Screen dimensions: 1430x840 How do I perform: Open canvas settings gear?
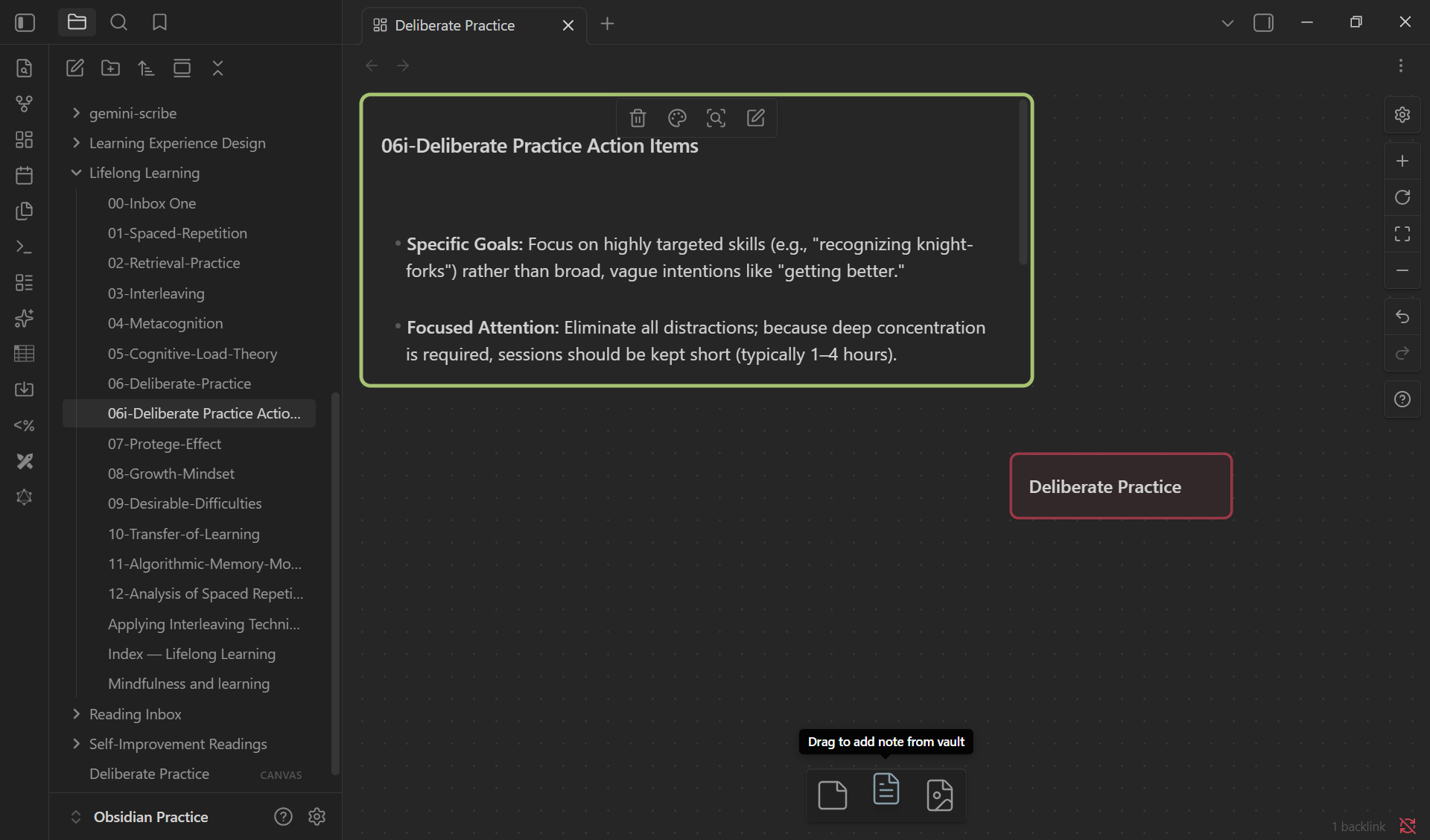pos(1402,115)
